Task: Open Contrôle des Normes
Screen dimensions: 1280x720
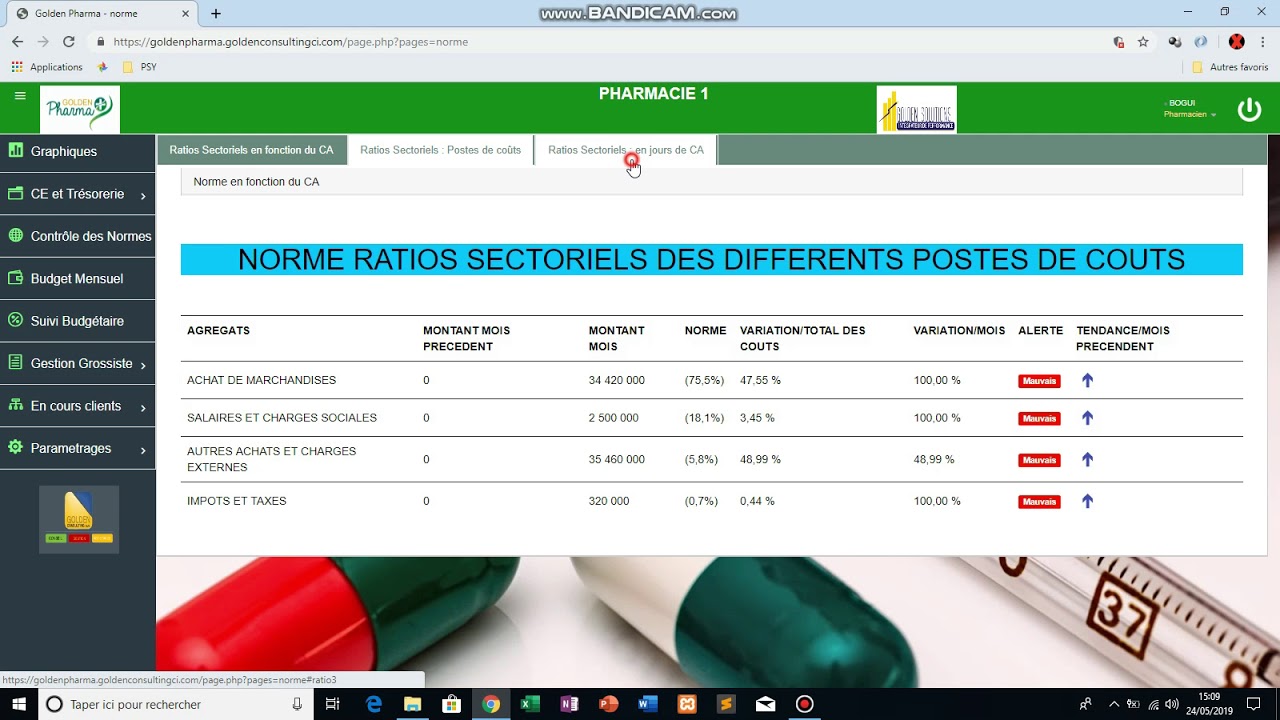Action: tap(78, 236)
